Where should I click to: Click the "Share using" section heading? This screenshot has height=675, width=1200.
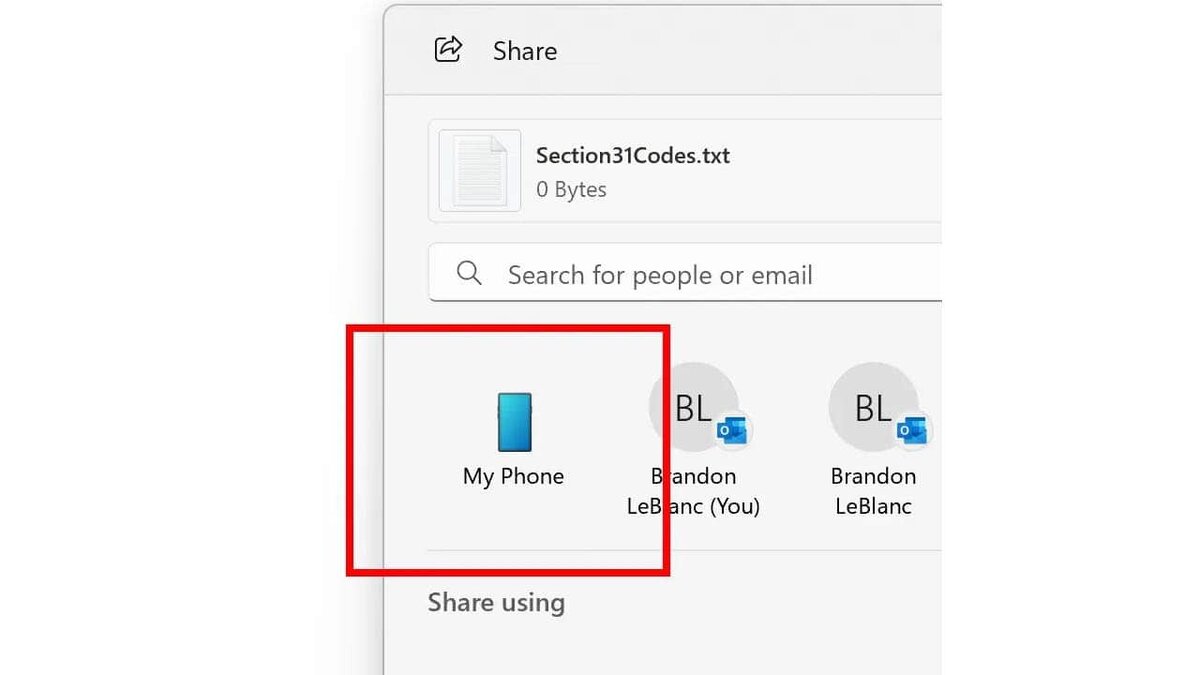click(496, 602)
